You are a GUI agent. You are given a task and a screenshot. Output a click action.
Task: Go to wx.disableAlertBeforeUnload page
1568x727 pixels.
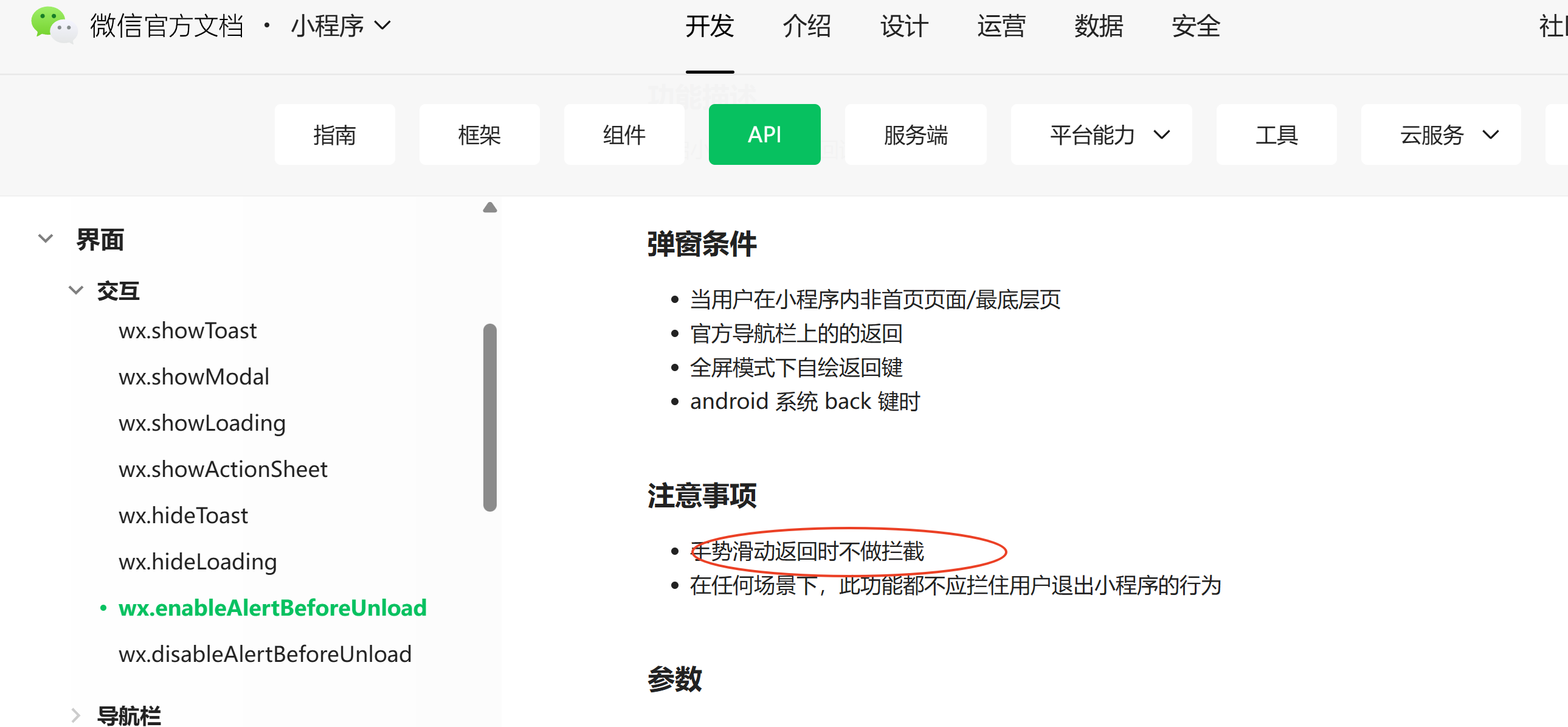[x=265, y=654]
